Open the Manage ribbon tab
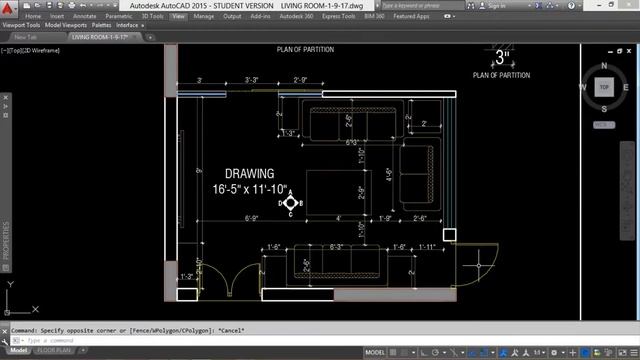This screenshot has height=360, width=640. click(203, 16)
